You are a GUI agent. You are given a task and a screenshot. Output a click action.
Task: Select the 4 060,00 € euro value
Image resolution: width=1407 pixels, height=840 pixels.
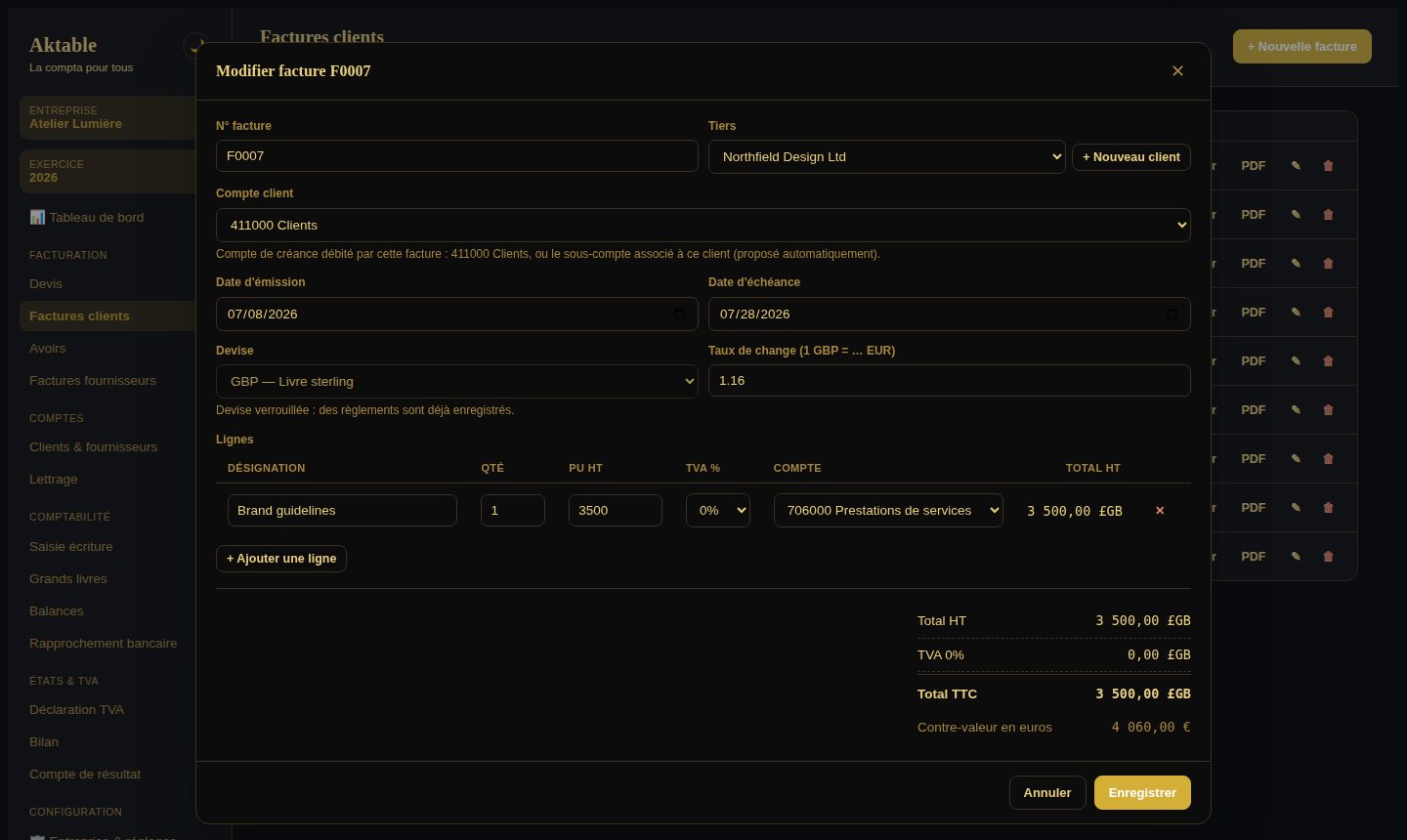coord(1151,727)
